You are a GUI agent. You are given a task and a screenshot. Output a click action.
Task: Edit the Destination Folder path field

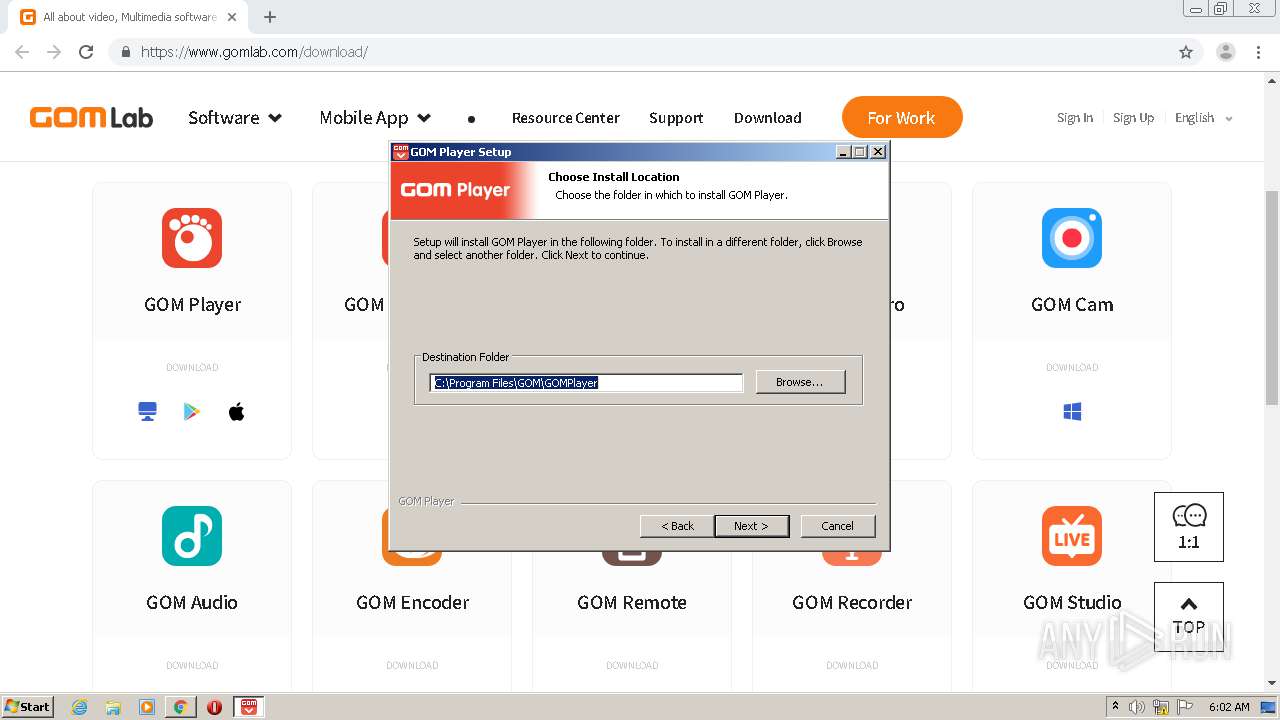tap(586, 382)
